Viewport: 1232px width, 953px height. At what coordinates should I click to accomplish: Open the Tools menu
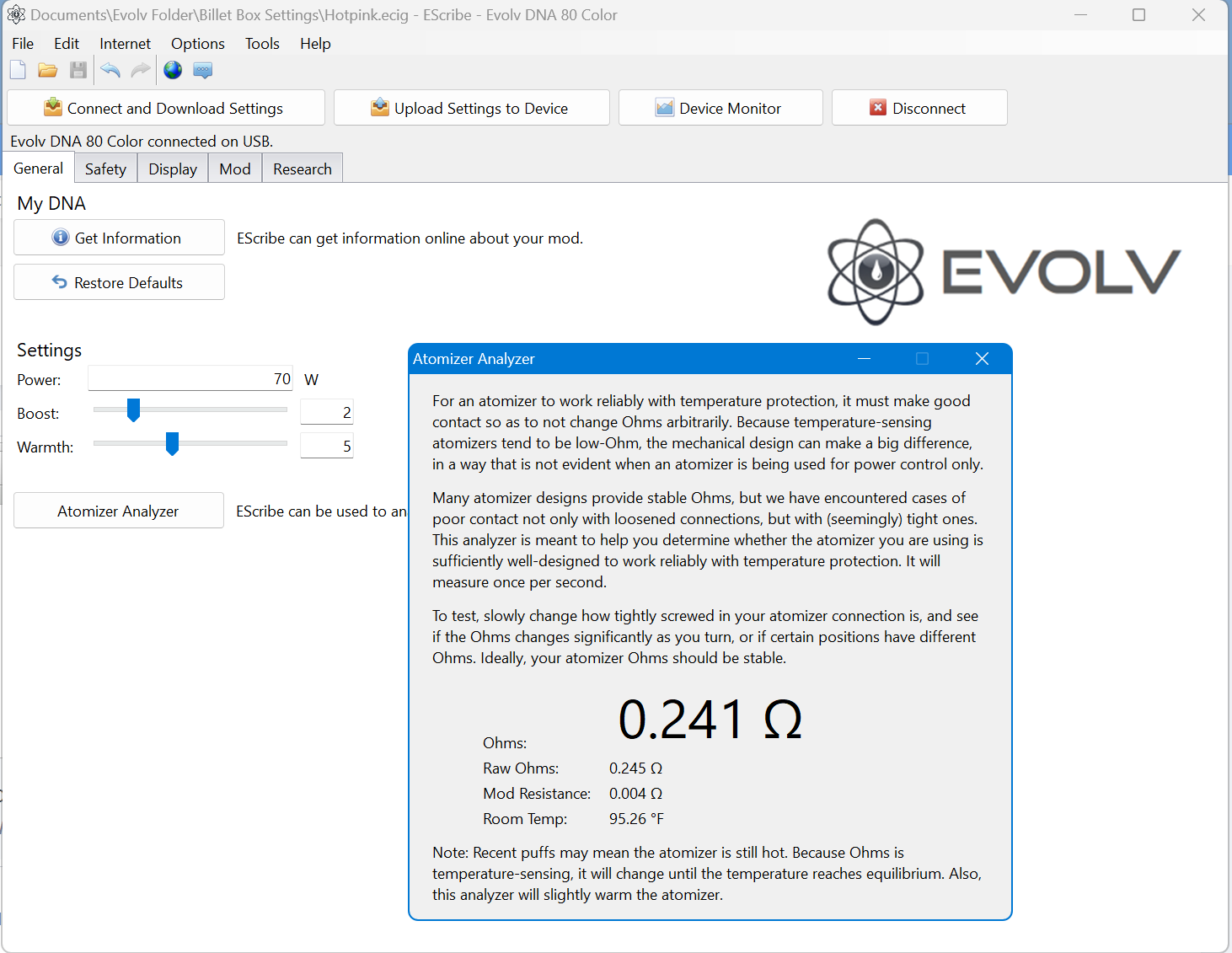point(262,44)
